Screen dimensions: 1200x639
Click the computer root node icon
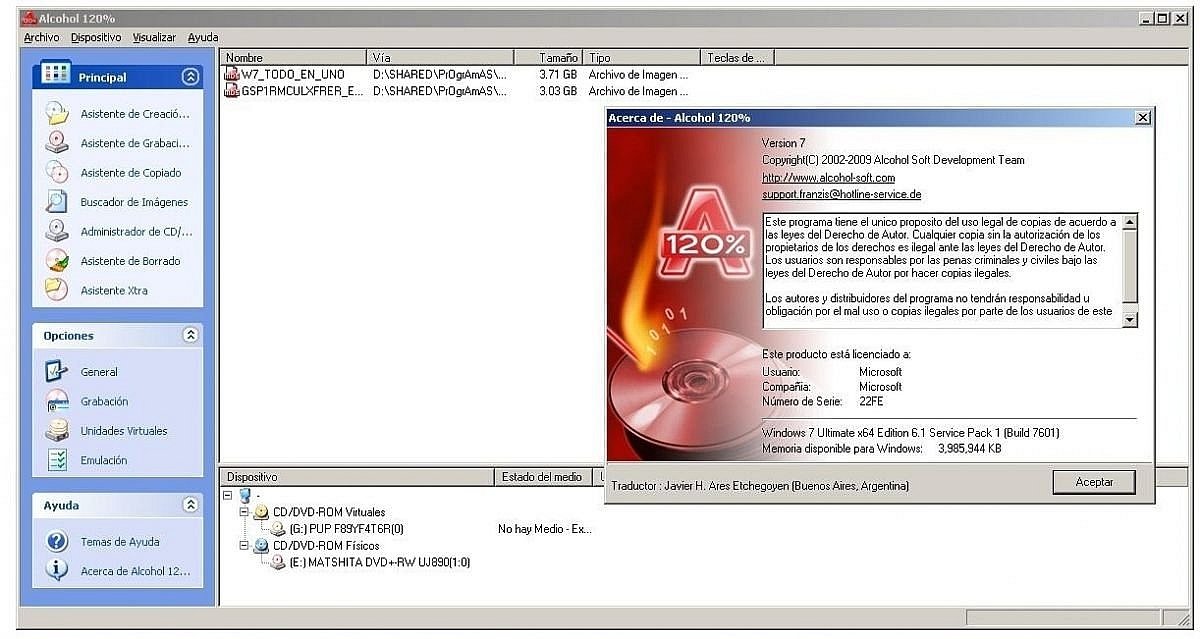245,495
